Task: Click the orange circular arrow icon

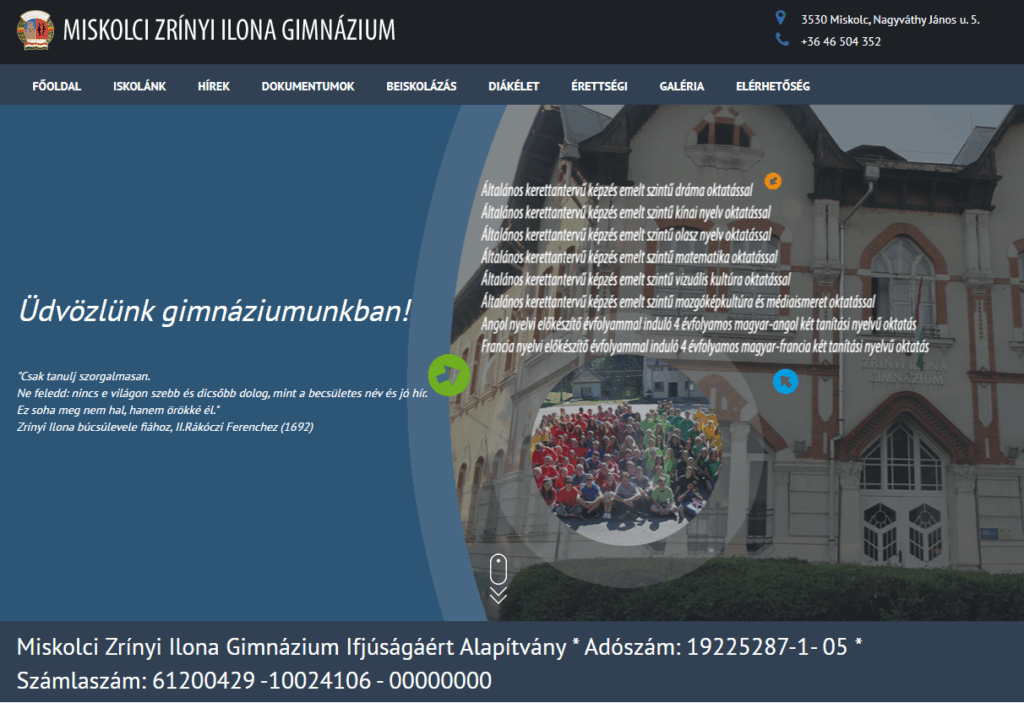Action: [772, 181]
